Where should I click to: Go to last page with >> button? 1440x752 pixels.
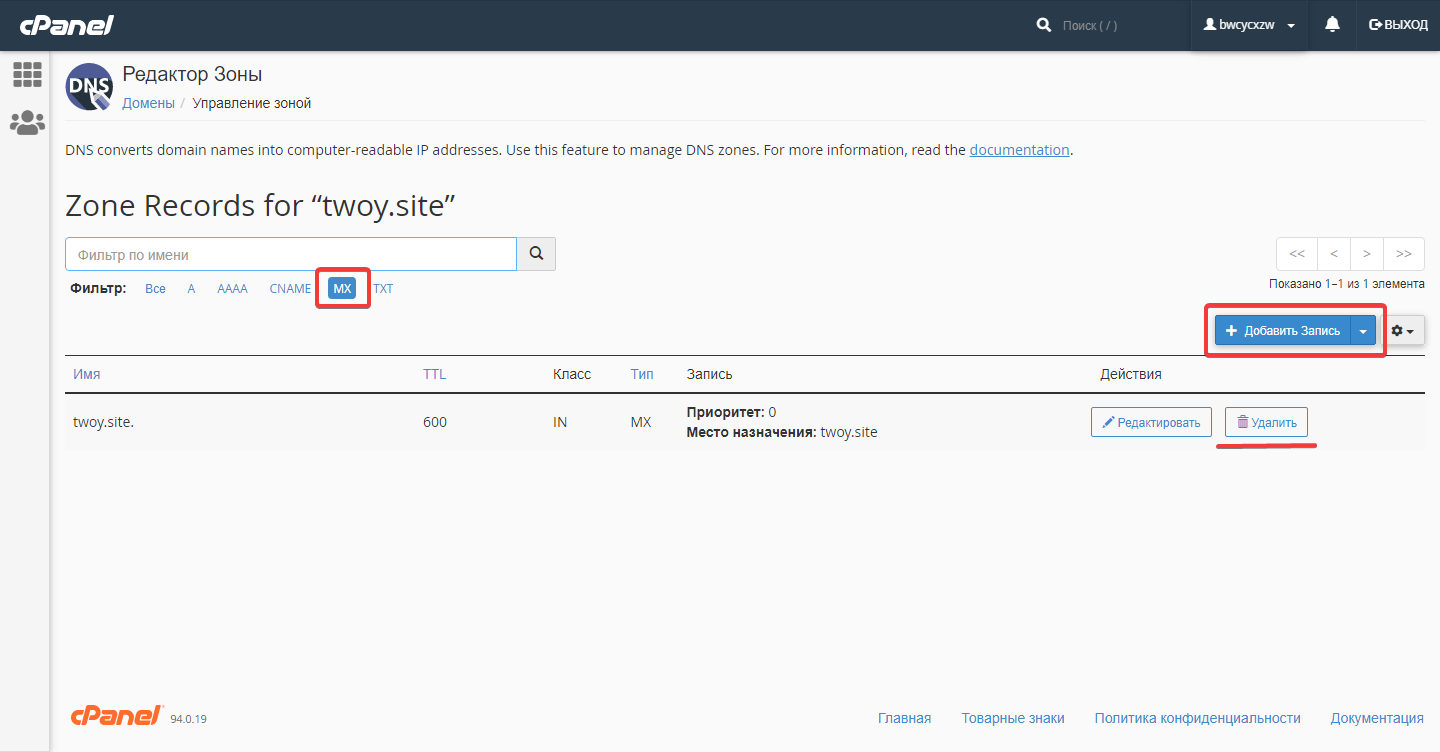pyautogui.click(x=1404, y=254)
